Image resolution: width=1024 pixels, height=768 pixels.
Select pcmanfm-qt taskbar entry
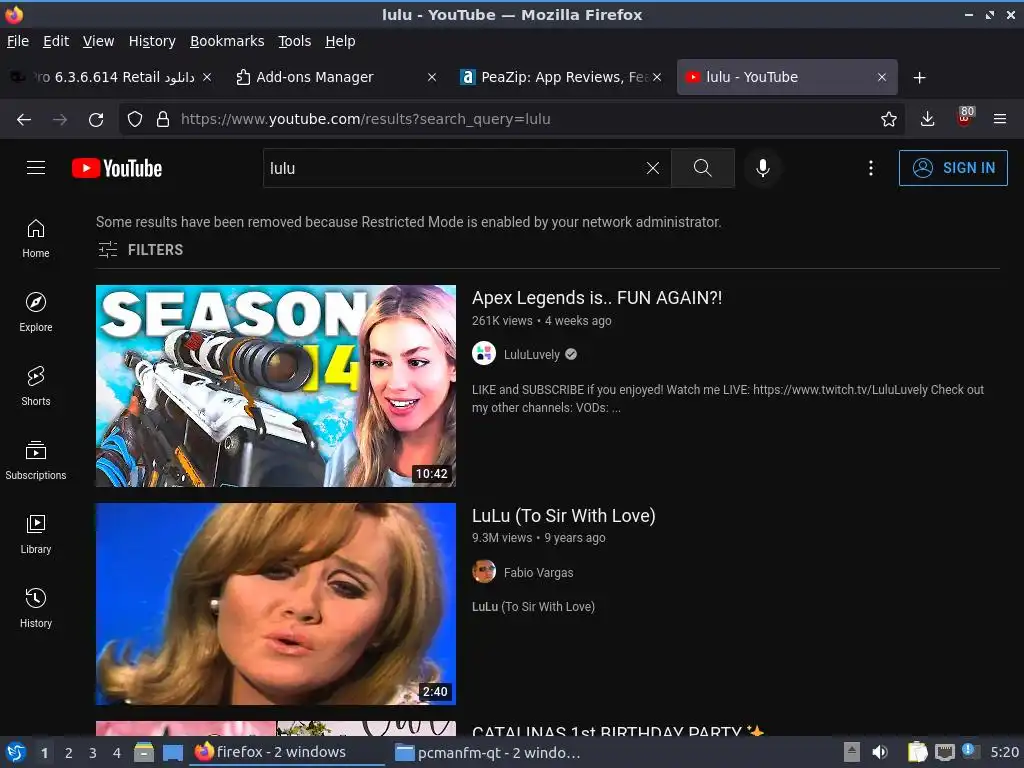pyautogui.click(x=488, y=752)
